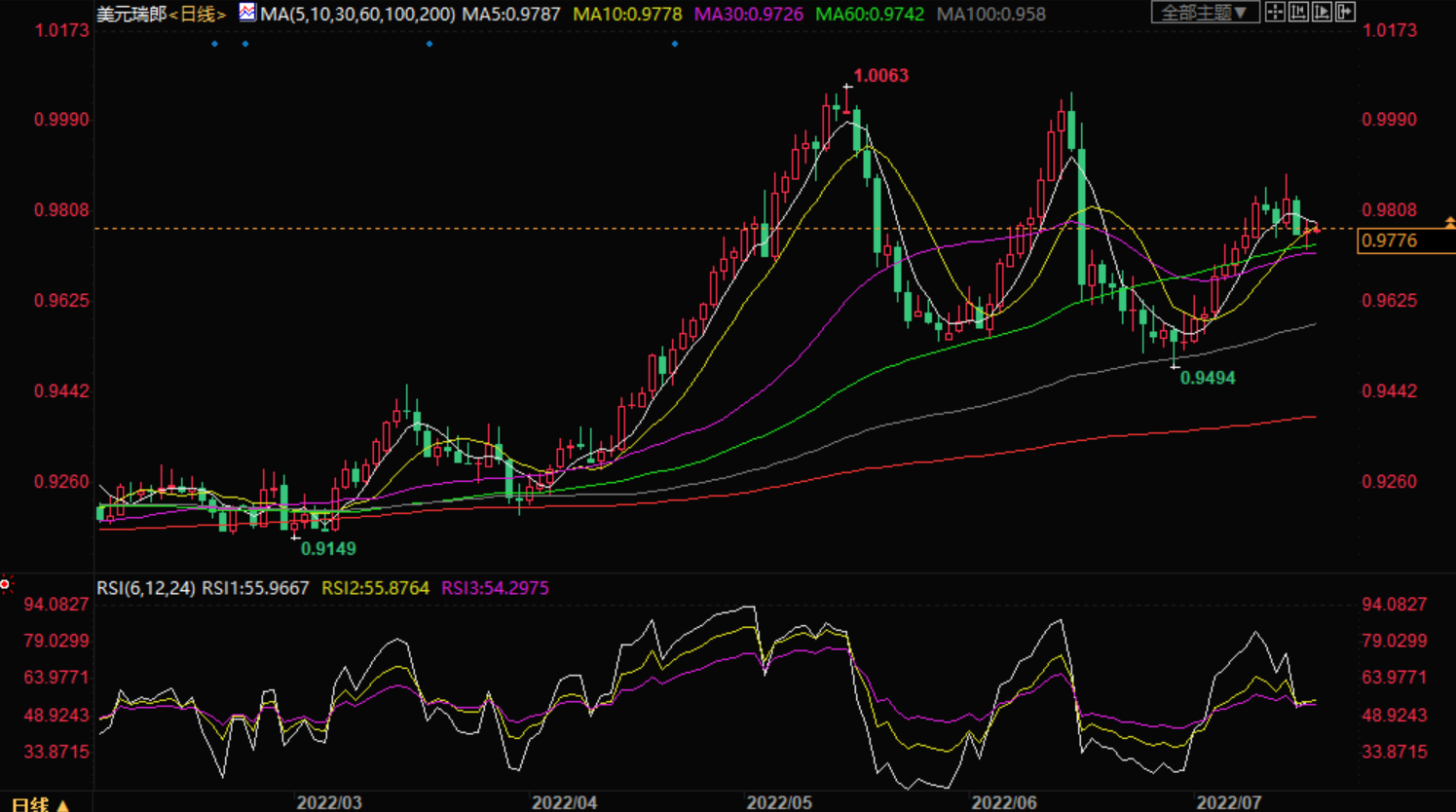This screenshot has height=812, width=1456.
Task: Expand the 日线 period selector at bottom left
Action: 39,804
